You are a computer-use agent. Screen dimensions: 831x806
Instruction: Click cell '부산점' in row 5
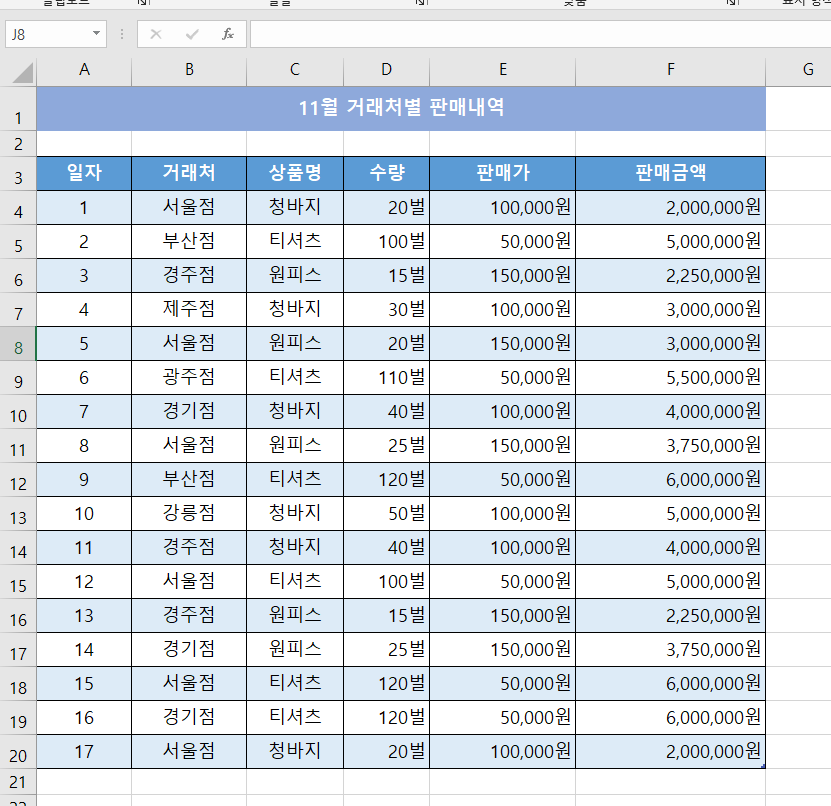point(189,242)
